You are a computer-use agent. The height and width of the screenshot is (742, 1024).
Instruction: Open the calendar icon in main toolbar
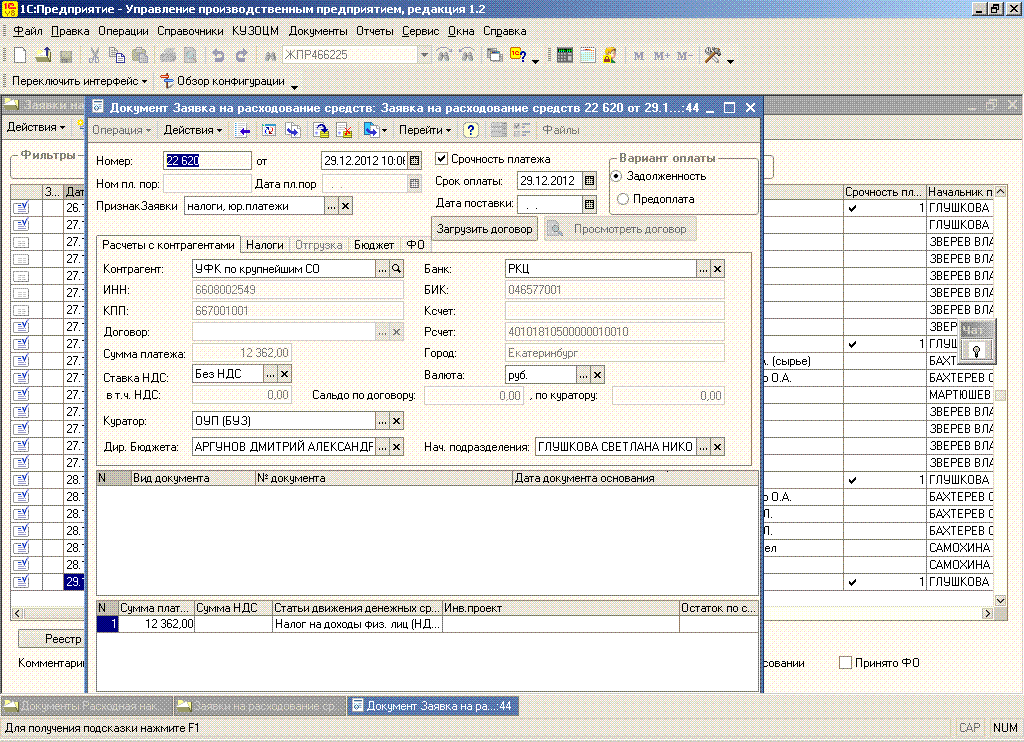click(588, 56)
